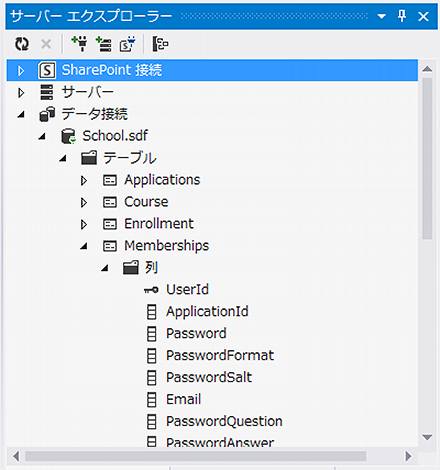Select the Email column item
Screen dimensions: 440x470
point(183,399)
